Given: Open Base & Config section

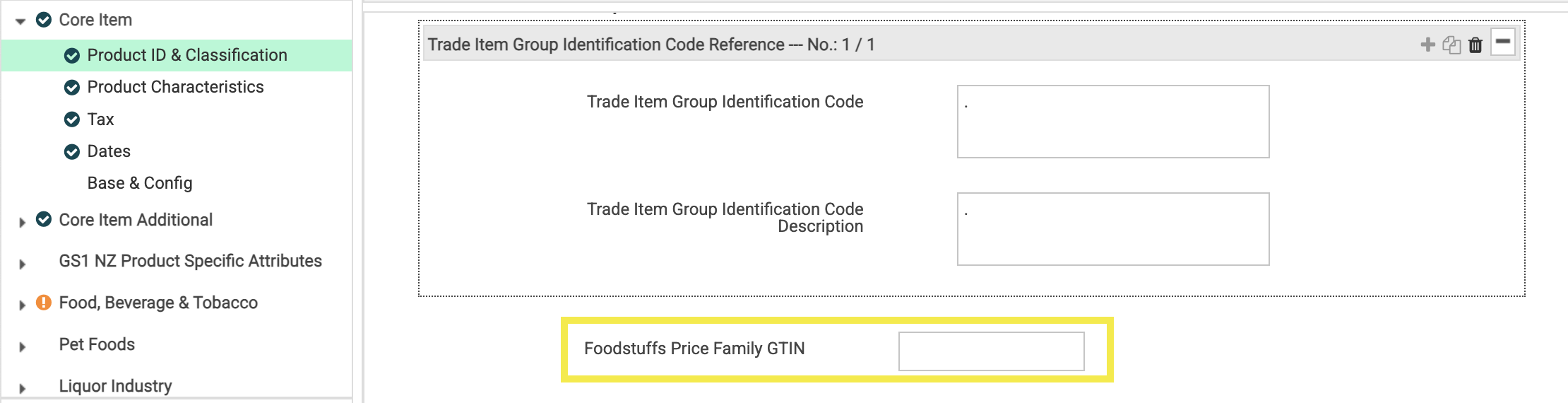Looking at the screenshot, I should (x=140, y=183).
